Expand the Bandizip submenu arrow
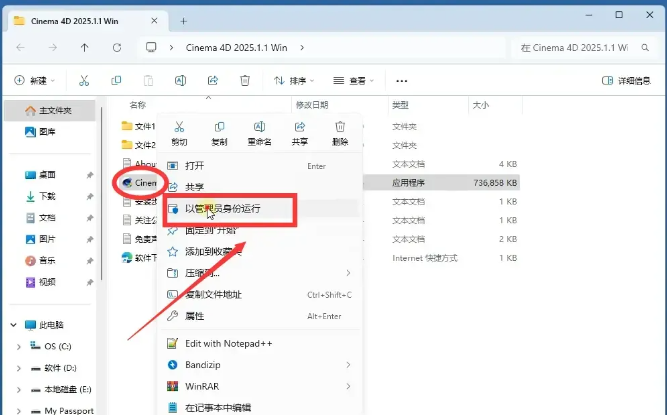The height and width of the screenshot is (415, 667). coord(348,365)
